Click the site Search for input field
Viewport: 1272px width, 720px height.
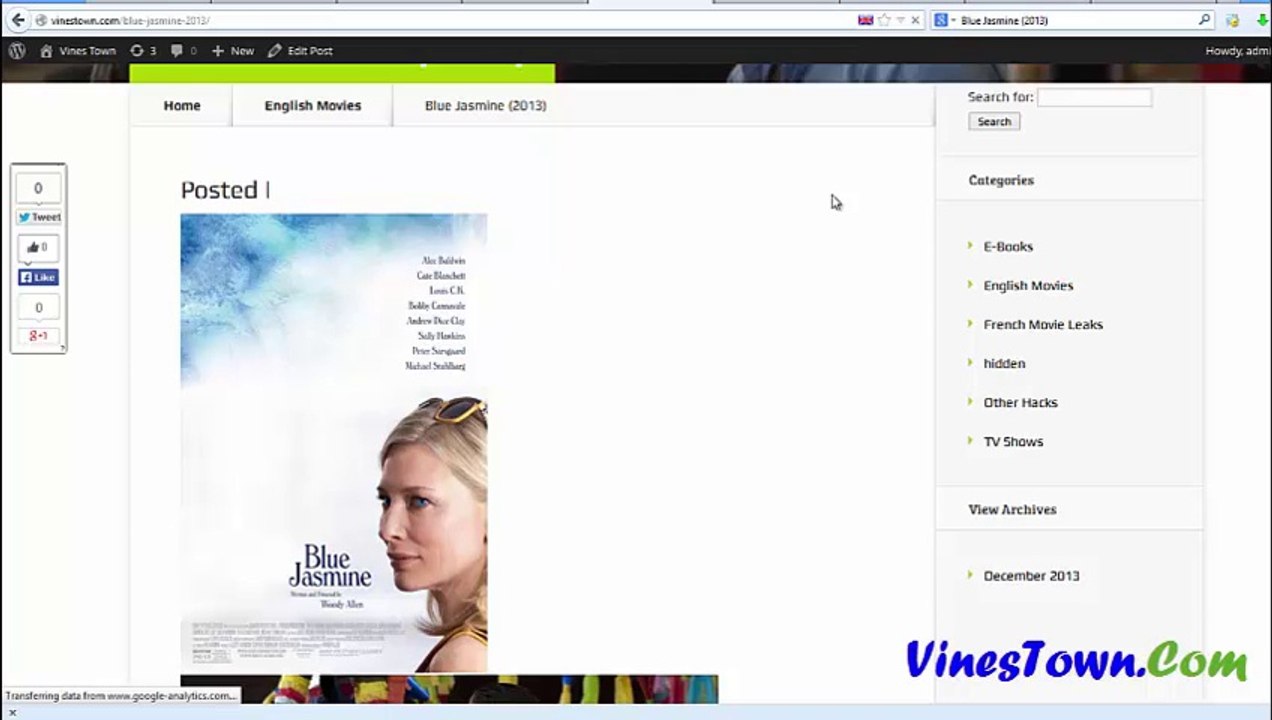[x=1094, y=97]
